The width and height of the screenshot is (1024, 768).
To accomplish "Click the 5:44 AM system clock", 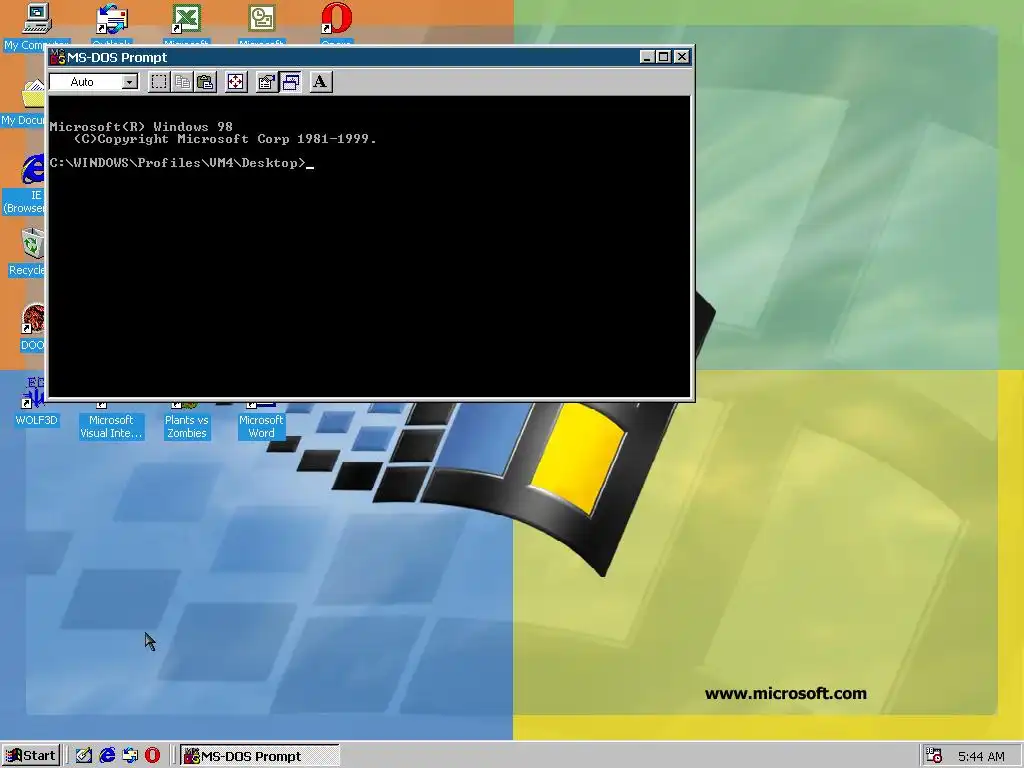I will pos(981,756).
